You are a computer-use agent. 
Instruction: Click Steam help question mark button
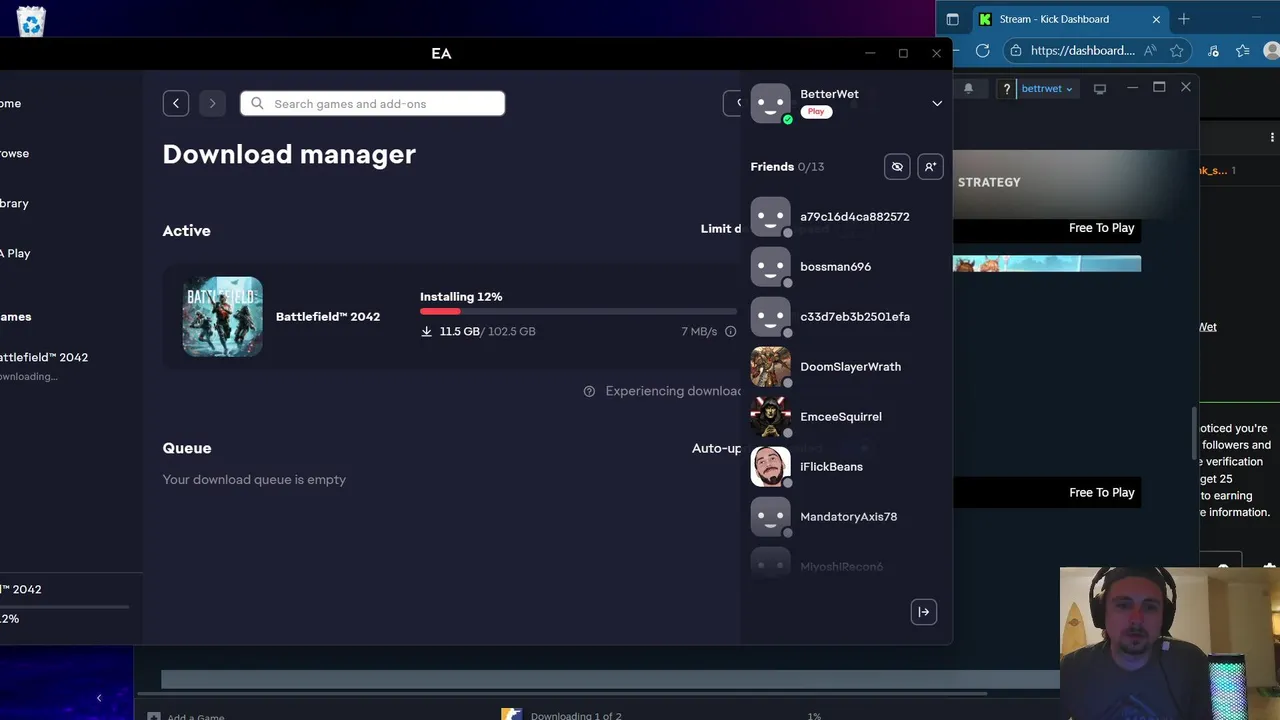tap(1006, 89)
